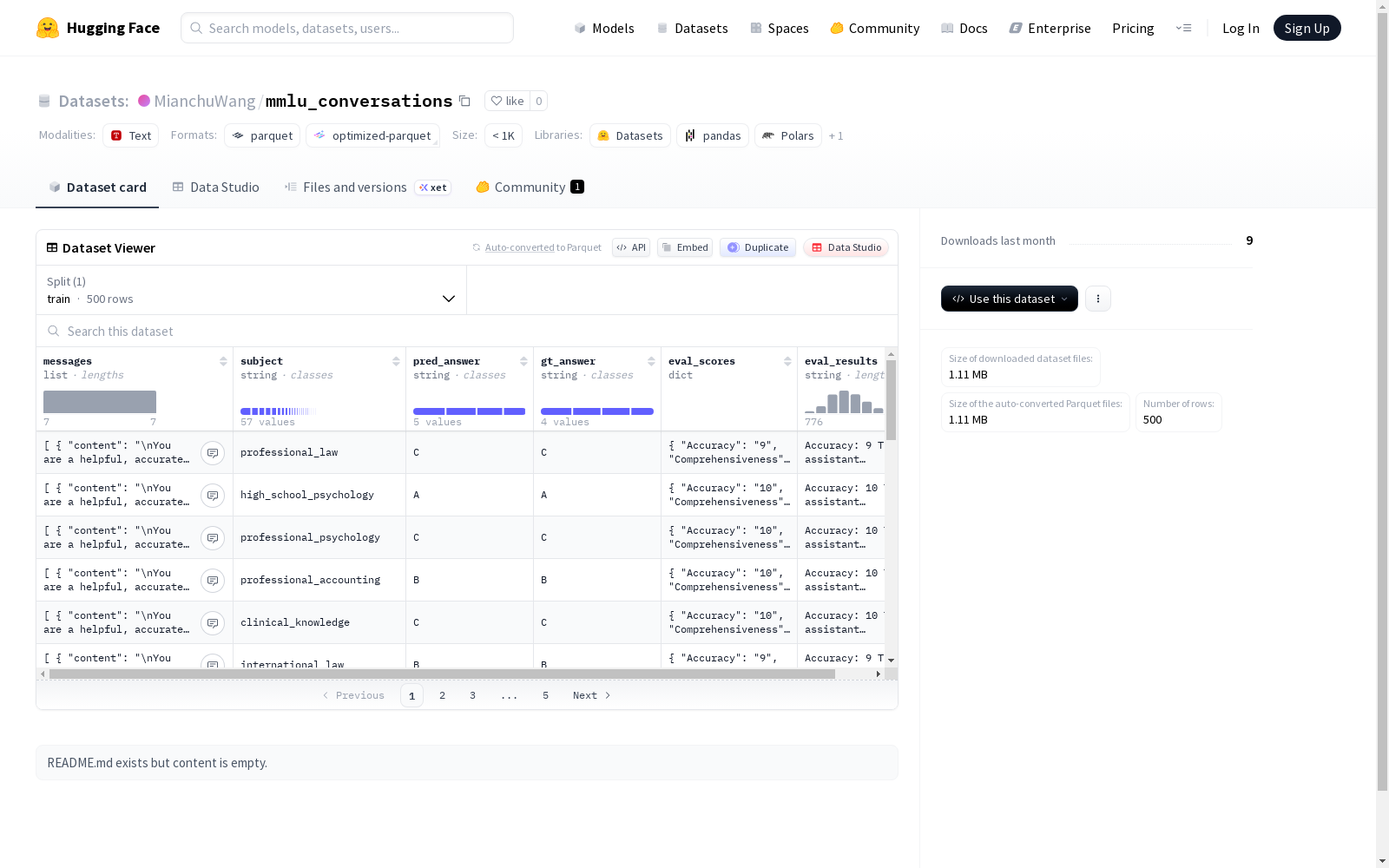Open conversation viewer for clinical_knowledge row
The width and height of the screenshot is (1389, 868).
click(x=213, y=623)
